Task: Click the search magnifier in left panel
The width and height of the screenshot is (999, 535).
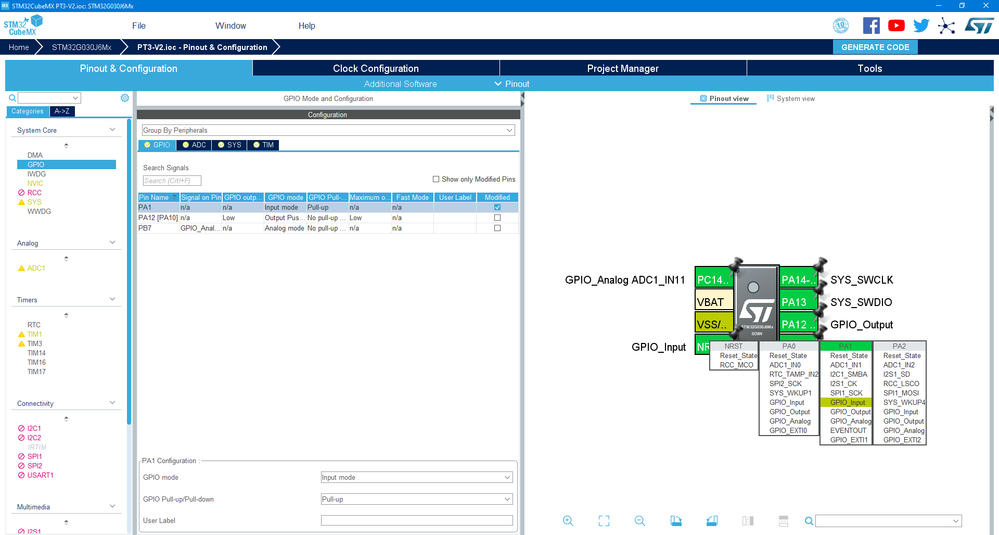Action: click(12, 98)
